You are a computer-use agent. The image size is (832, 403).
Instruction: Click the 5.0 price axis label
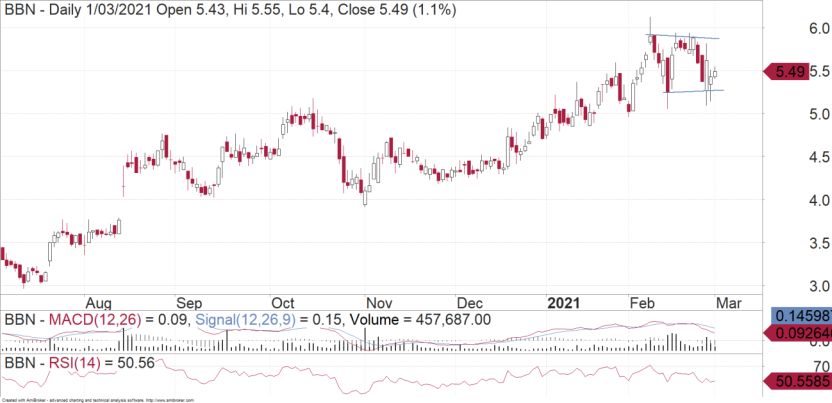pyautogui.click(x=817, y=114)
